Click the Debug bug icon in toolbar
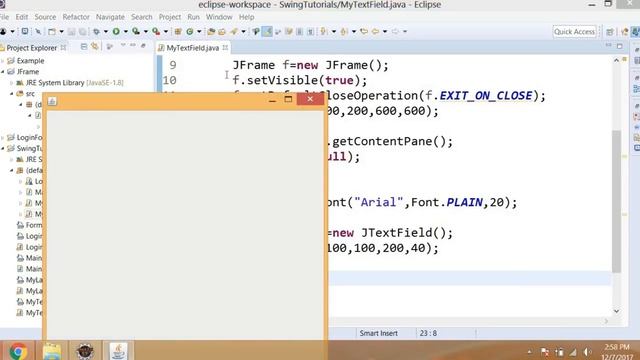This screenshot has height=360, width=640. pyautogui.click(x=96, y=31)
